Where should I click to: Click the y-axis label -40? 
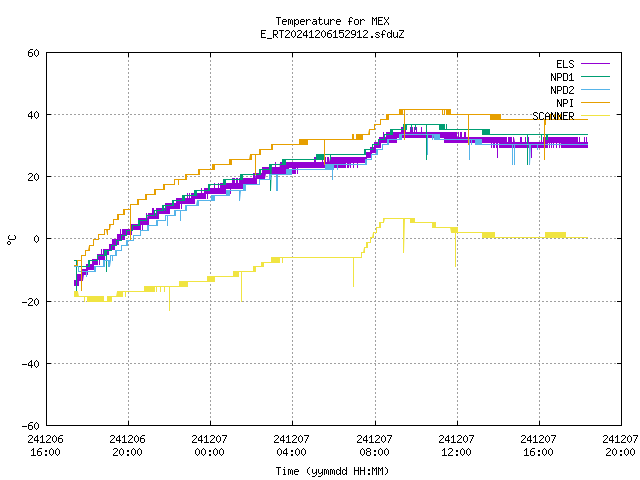click(x=31, y=364)
